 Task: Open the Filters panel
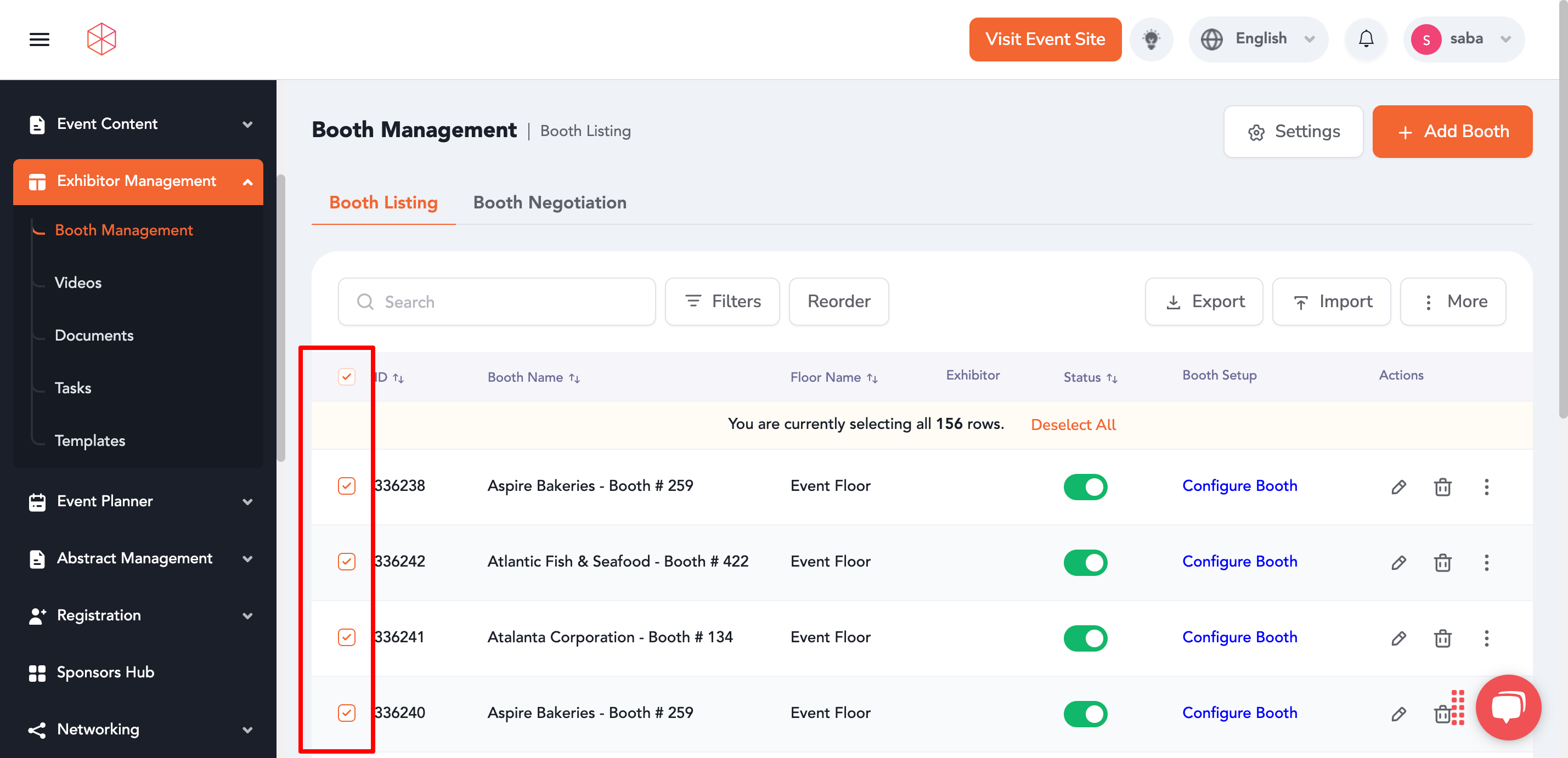[x=722, y=302]
